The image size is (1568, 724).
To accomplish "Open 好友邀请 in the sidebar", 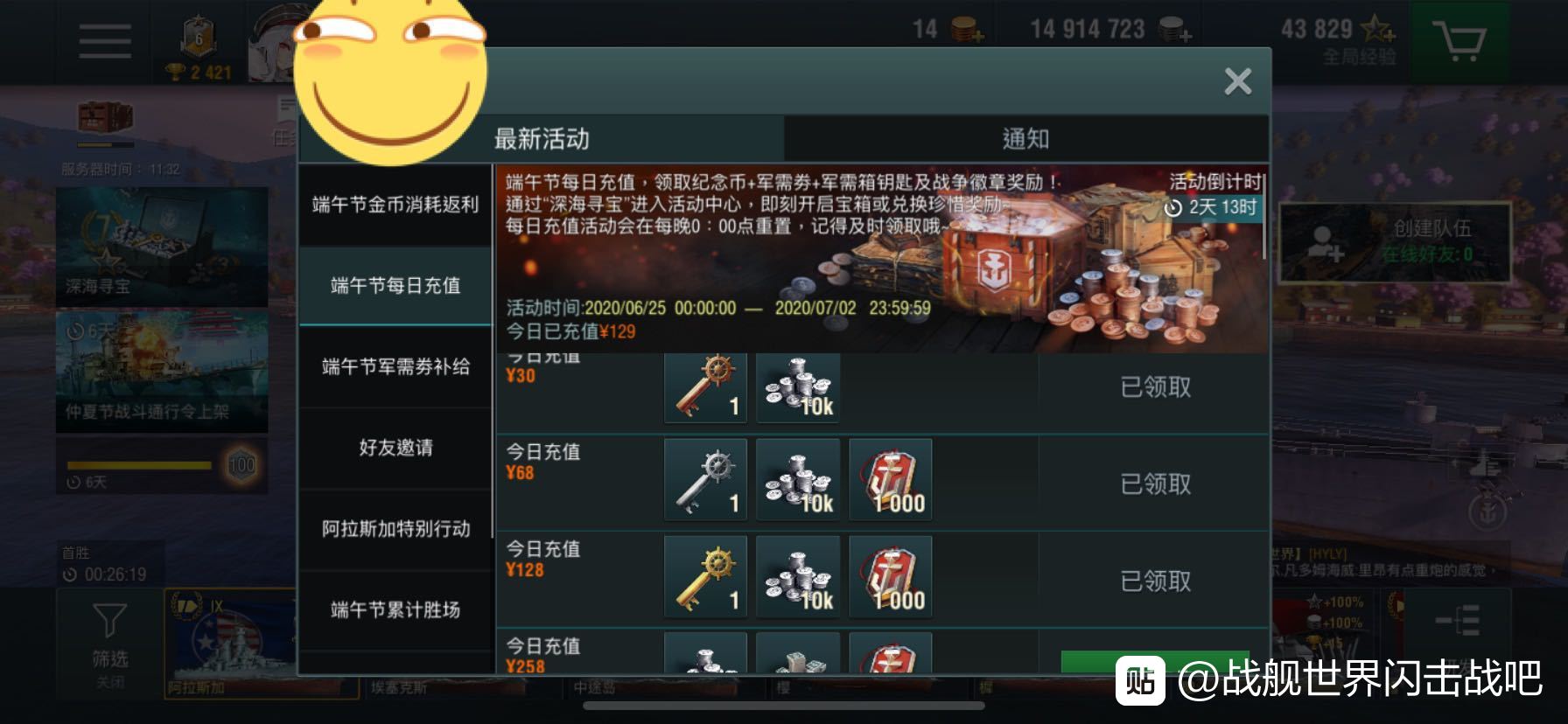I will point(395,448).
